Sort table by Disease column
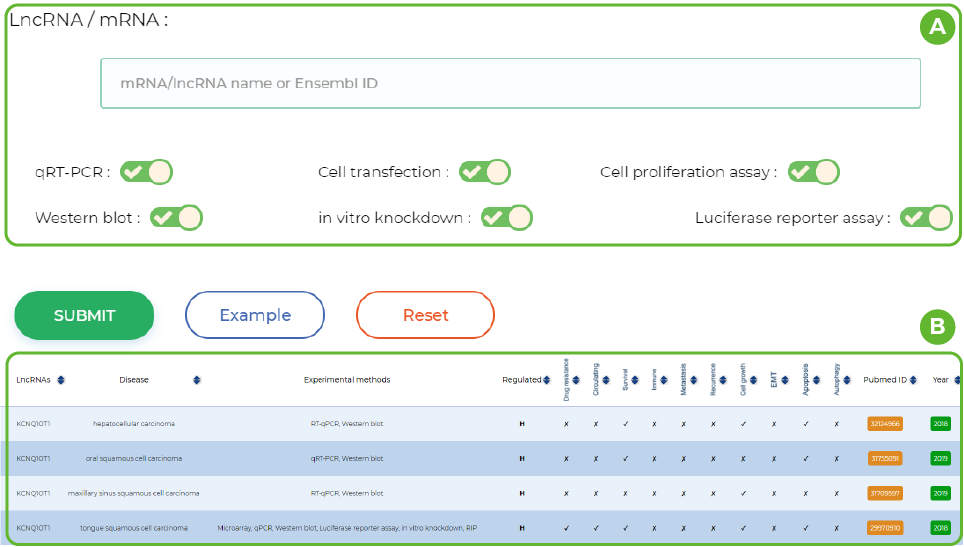The height and width of the screenshot is (547, 964). coord(196,380)
